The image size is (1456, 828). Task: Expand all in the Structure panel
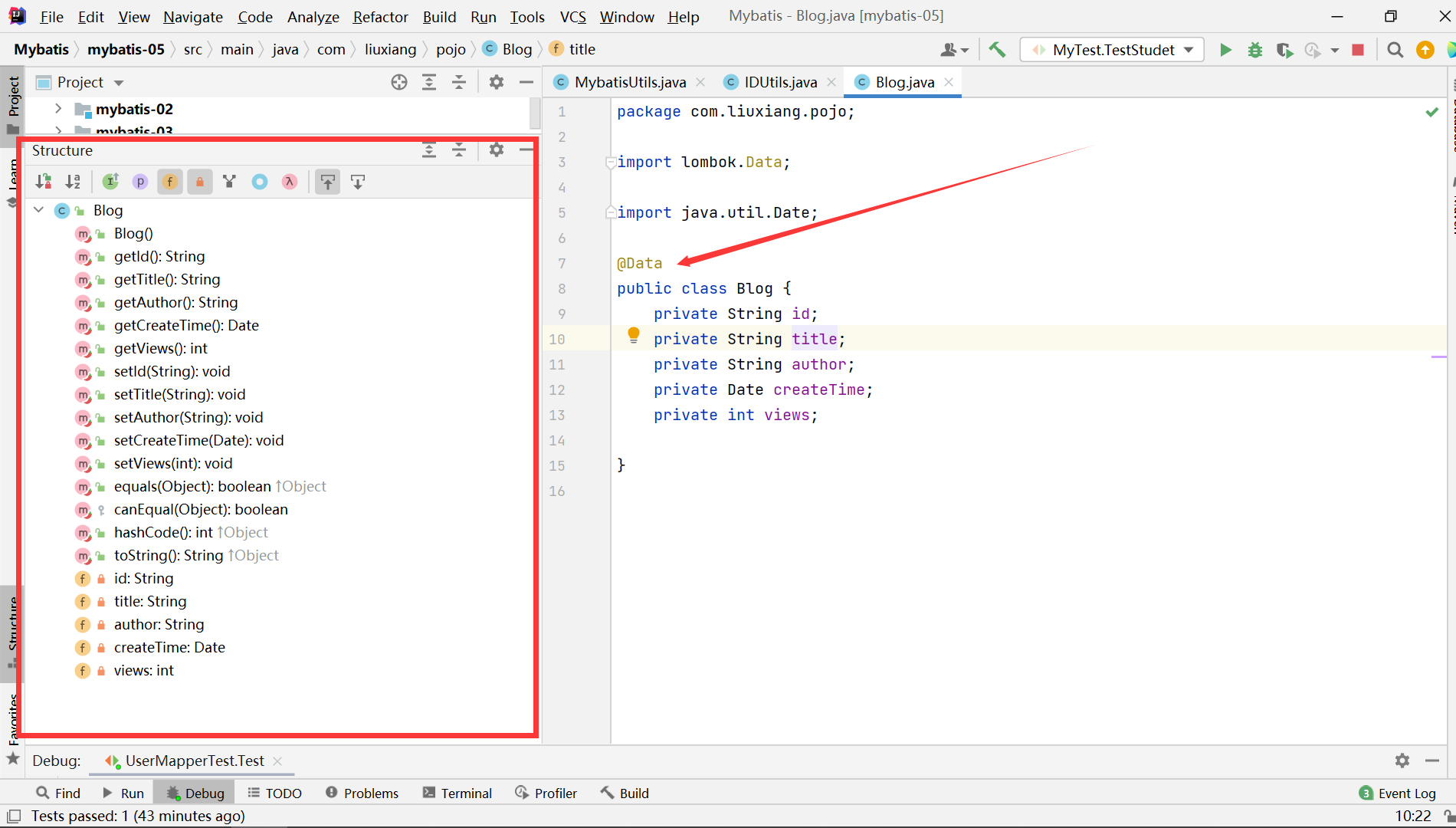point(429,150)
